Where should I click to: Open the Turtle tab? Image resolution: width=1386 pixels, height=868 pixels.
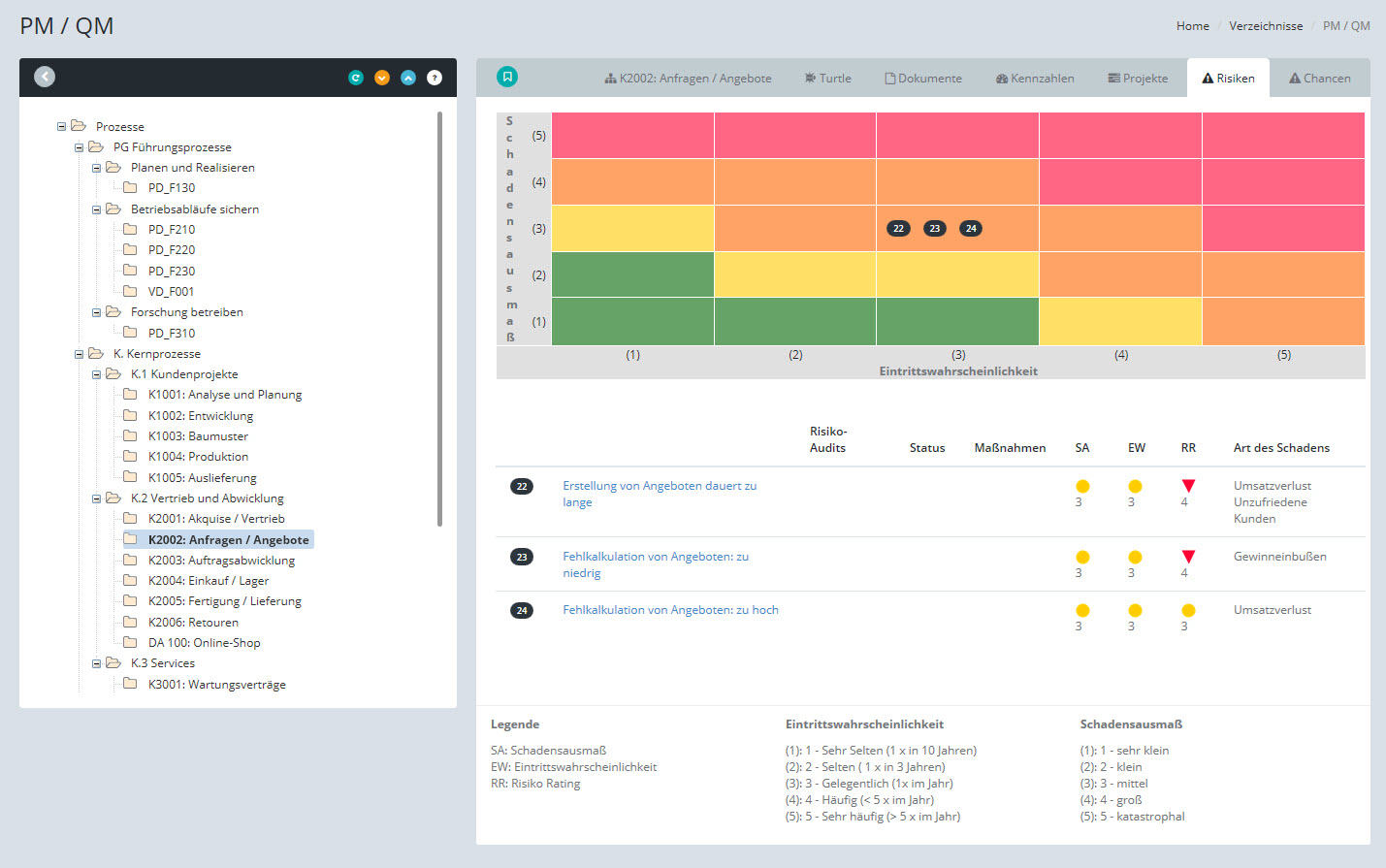pyautogui.click(x=827, y=79)
